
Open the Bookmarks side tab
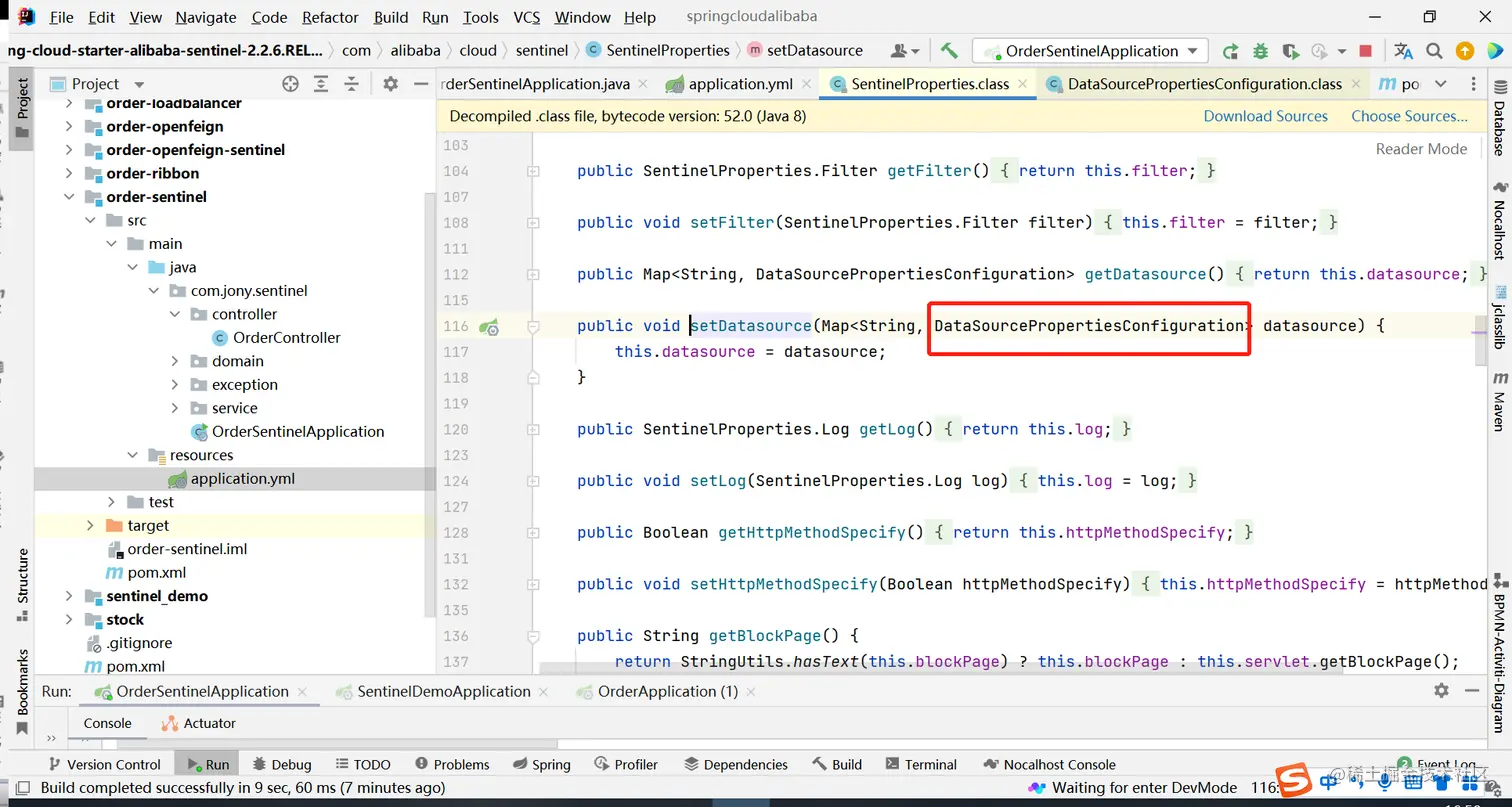click(x=22, y=690)
